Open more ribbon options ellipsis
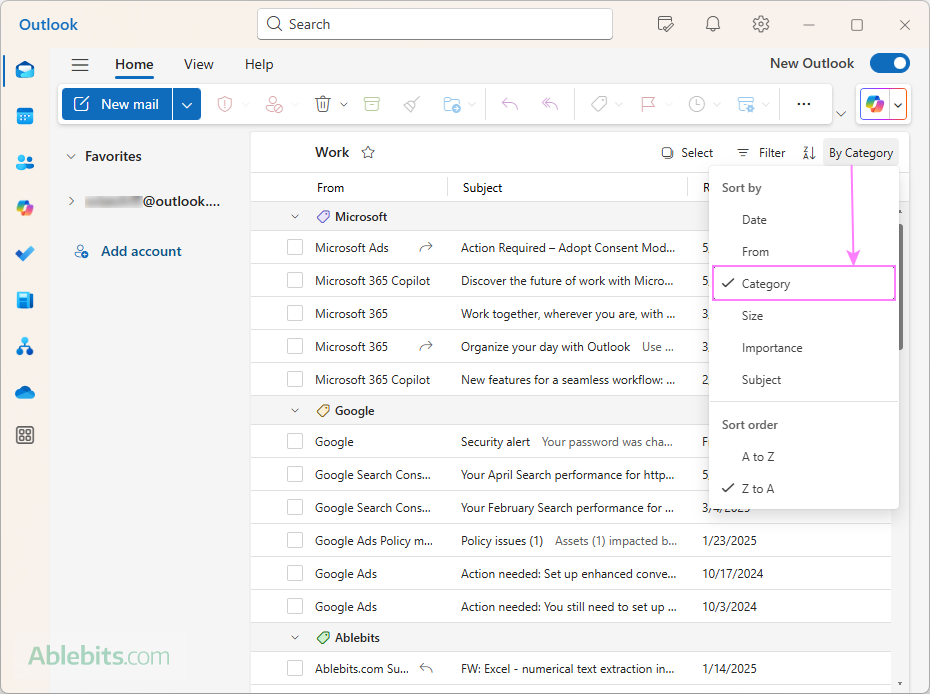 pos(804,104)
